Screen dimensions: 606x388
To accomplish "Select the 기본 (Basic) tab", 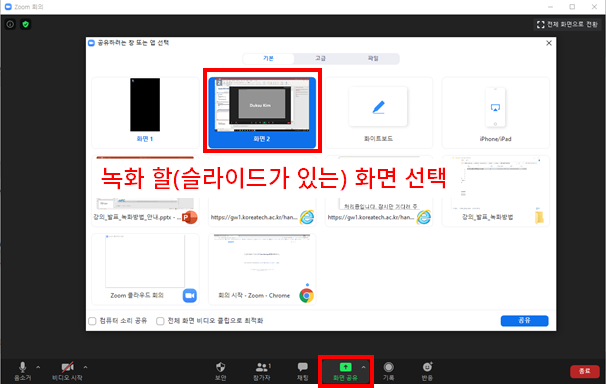I will [x=268, y=58].
